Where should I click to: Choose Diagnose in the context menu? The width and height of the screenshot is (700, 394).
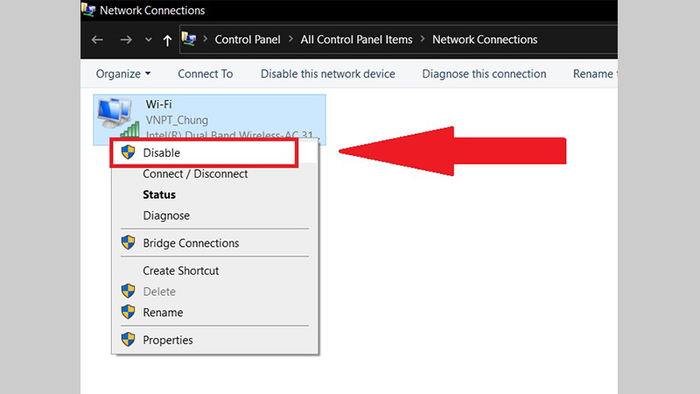pyautogui.click(x=166, y=216)
